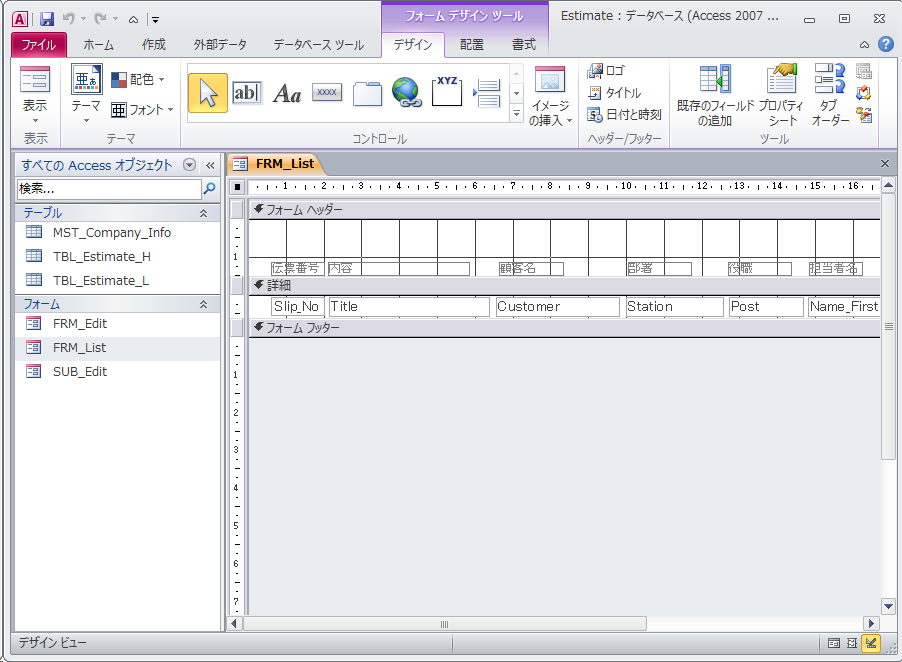Select the Post text box control
Screen dimensions: 902x662
[766, 307]
